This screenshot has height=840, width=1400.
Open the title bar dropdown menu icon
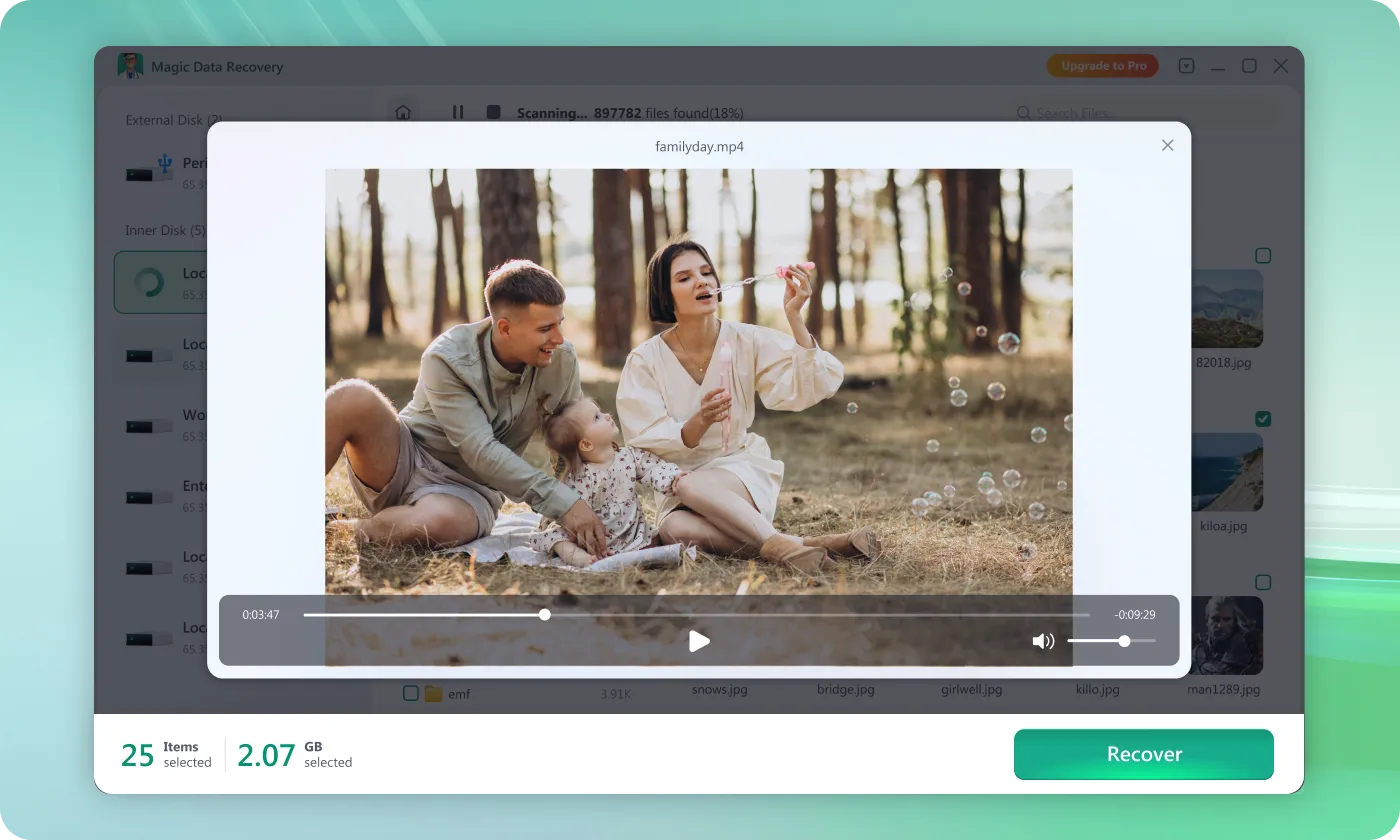pos(1186,66)
